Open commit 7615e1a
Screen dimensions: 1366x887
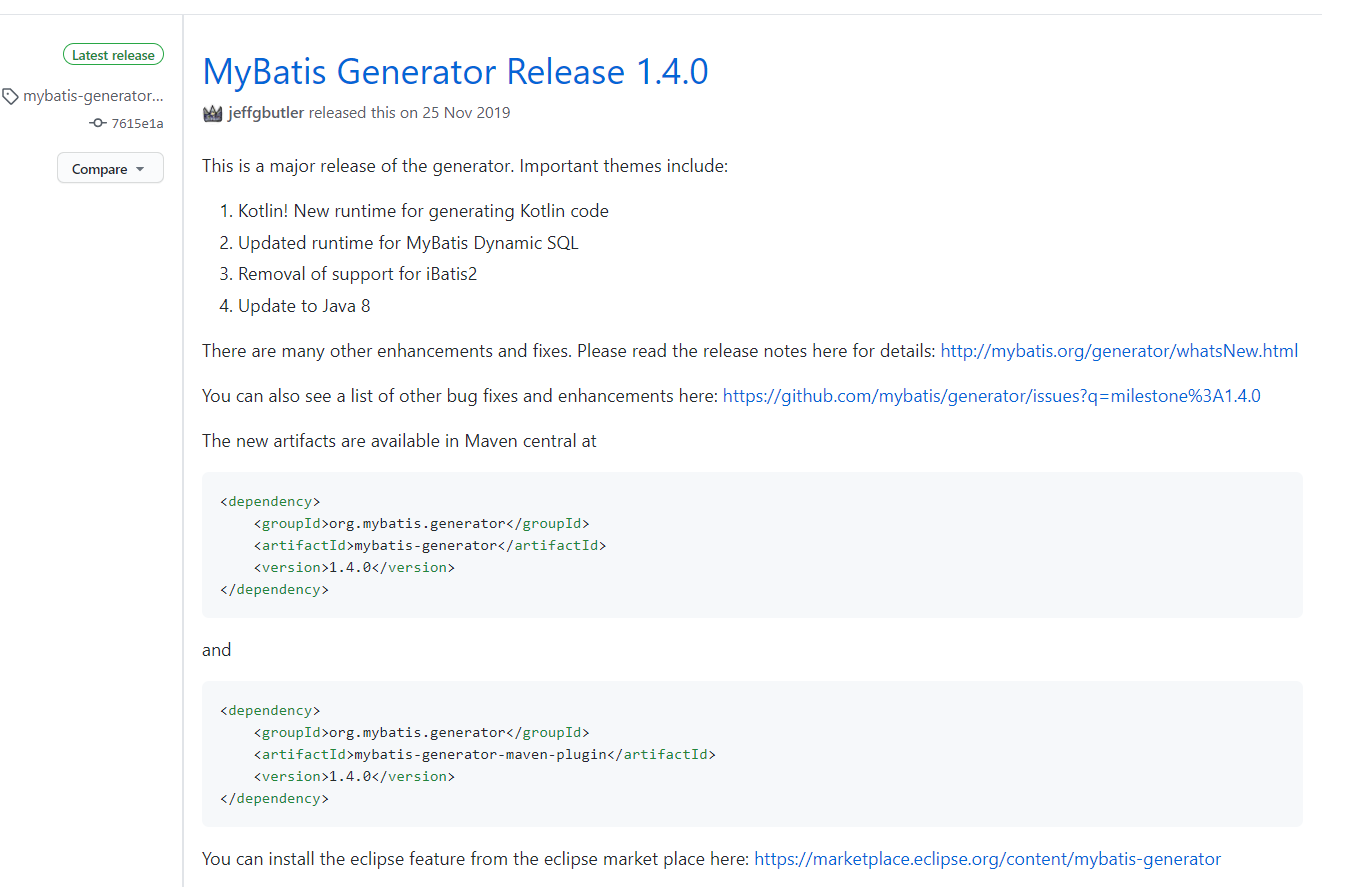click(137, 123)
